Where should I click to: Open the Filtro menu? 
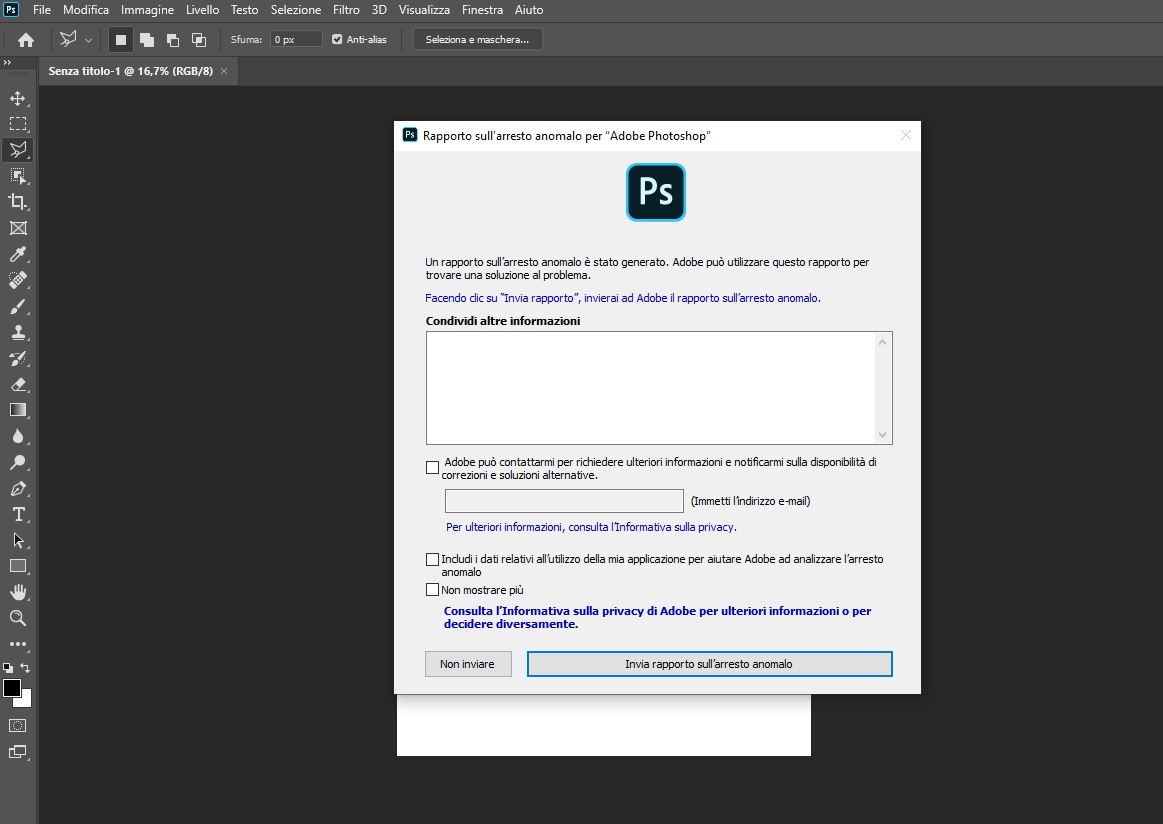coord(346,10)
